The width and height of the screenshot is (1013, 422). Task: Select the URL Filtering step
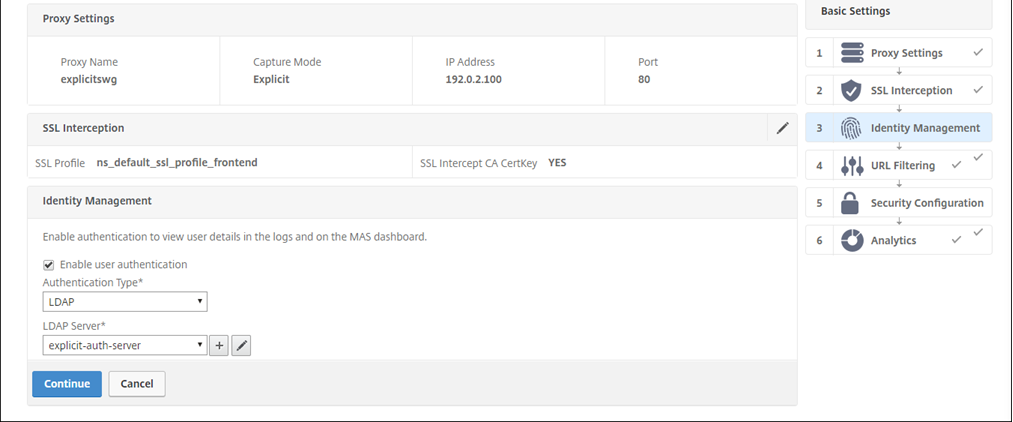coord(903,165)
